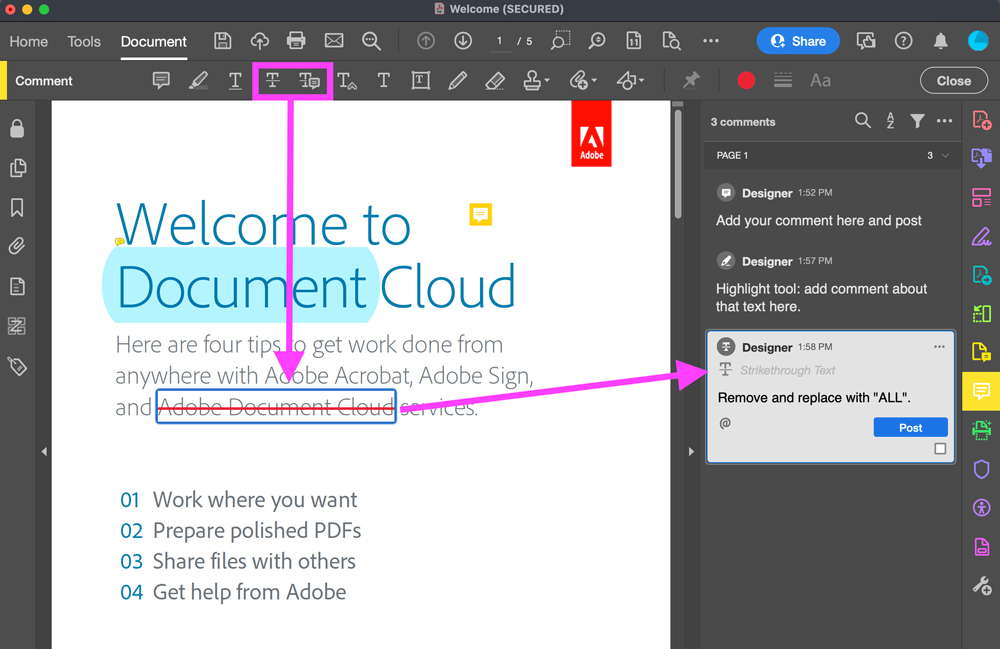
Task: Post the strikethrough comment
Action: [x=910, y=428]
